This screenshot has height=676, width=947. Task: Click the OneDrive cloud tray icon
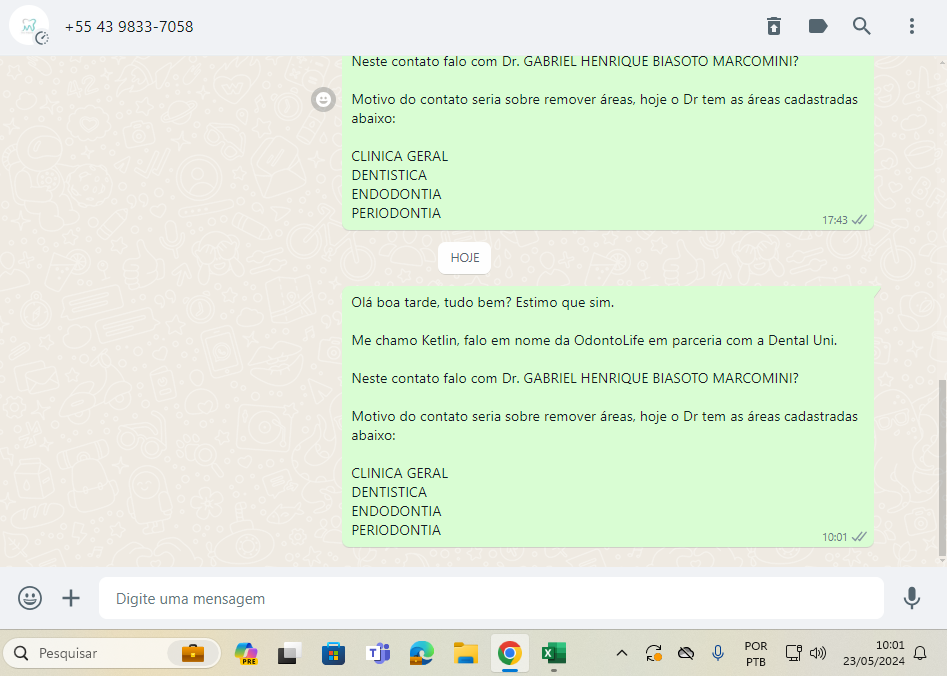(x=685, y=653)
